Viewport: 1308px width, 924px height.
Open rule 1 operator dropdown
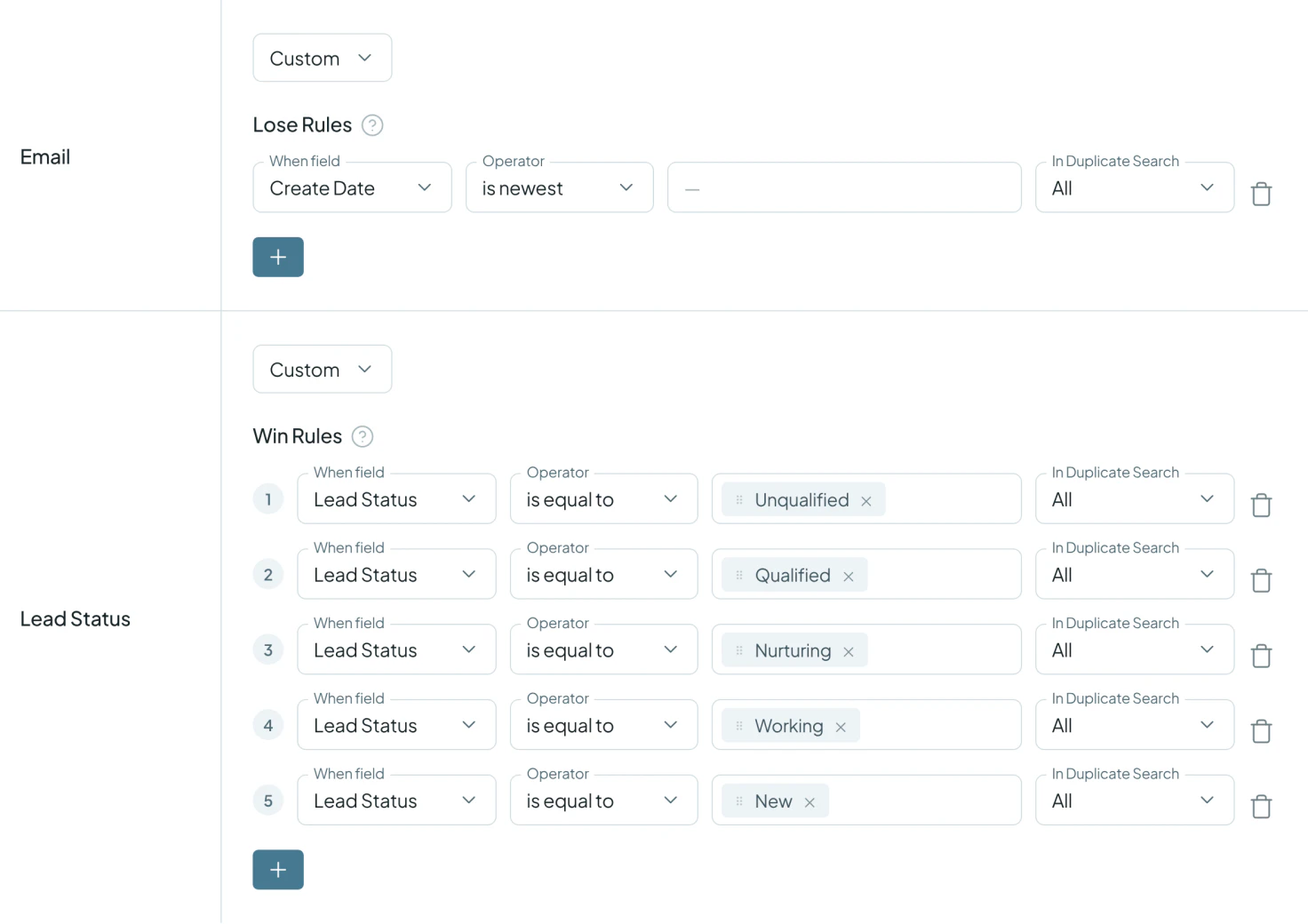coord(603,498)
